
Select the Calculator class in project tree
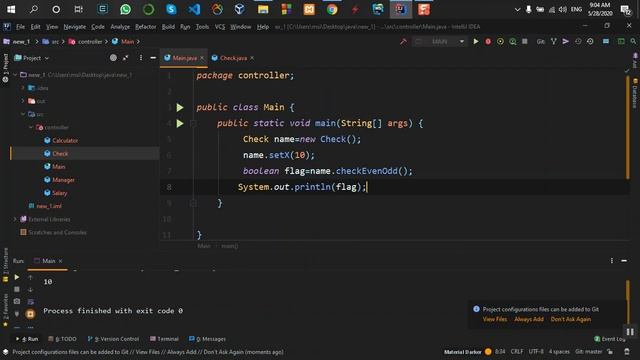pyautogui.click(x=64, y=140)
